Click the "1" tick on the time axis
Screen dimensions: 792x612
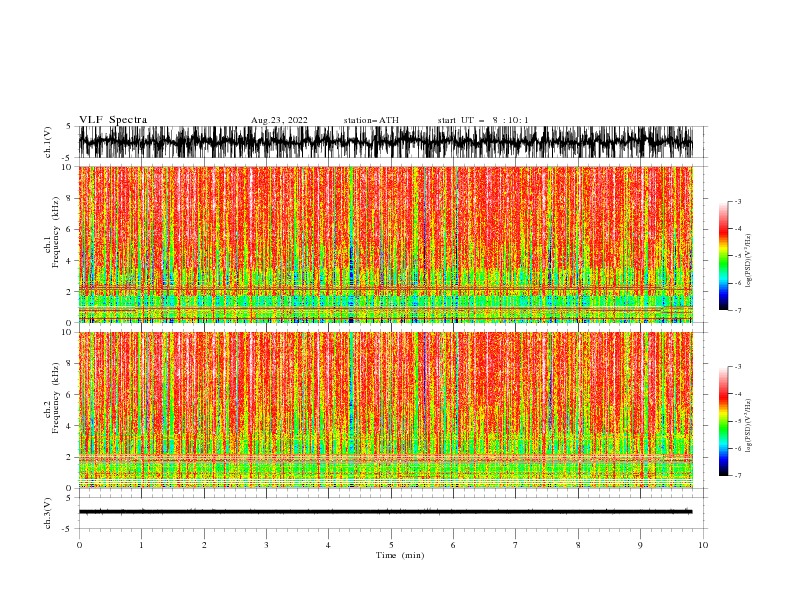click(x=141, y=545)
